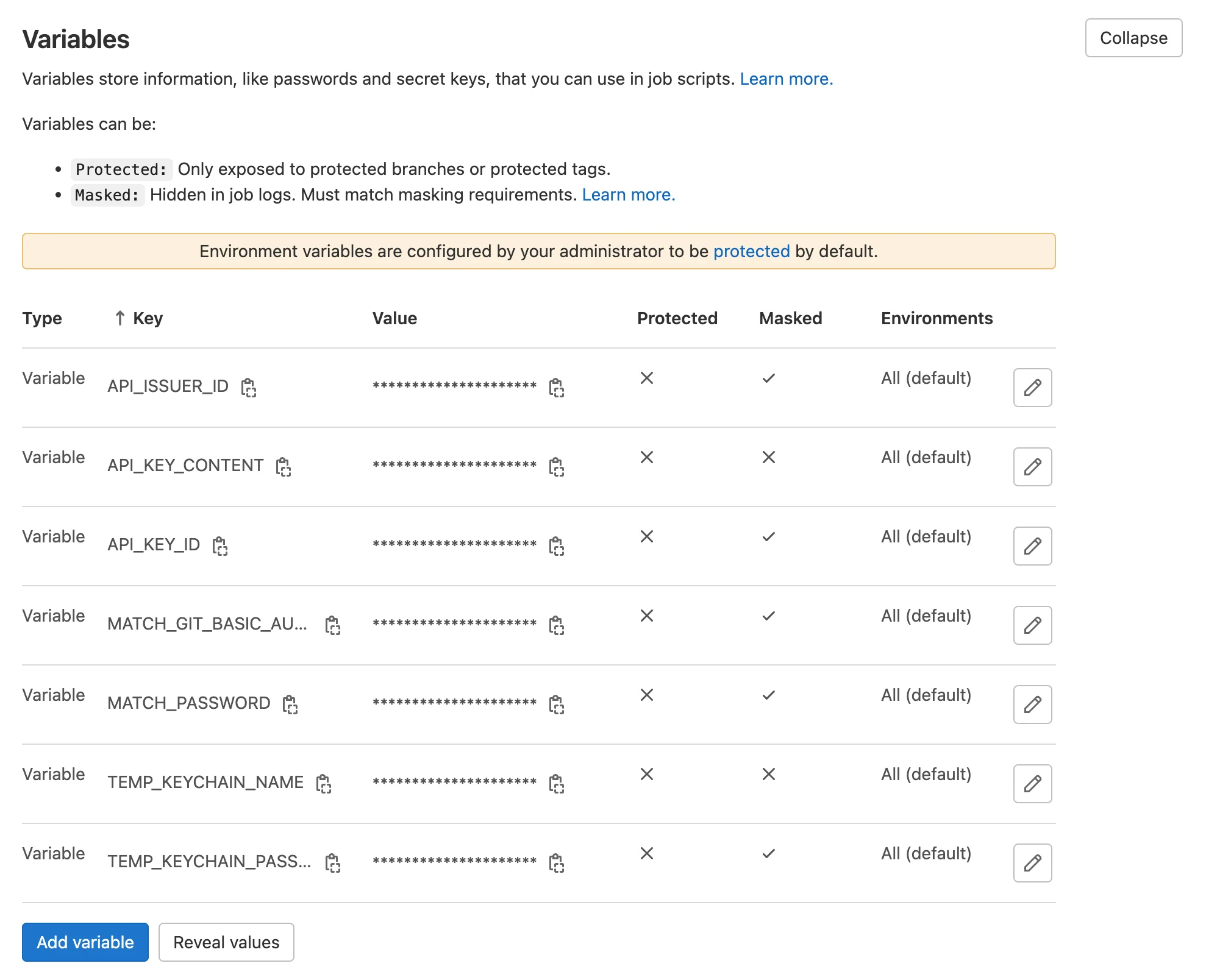Edit the TEMP_KEYCHAIN_NAME variable

tap(1032, 784)
